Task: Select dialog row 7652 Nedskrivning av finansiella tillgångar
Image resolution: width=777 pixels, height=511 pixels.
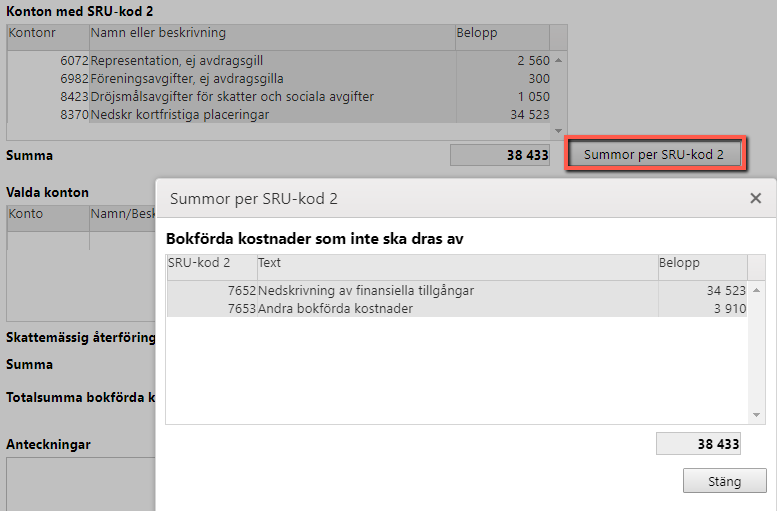Action: pyautogui.click(x=457, y=290)
